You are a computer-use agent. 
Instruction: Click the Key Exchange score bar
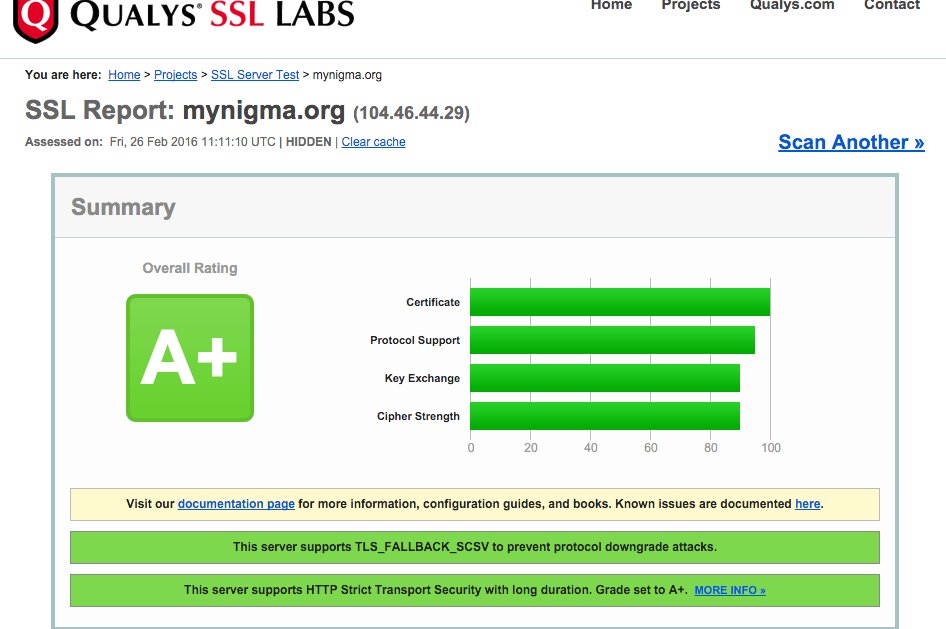click(605, 378)
